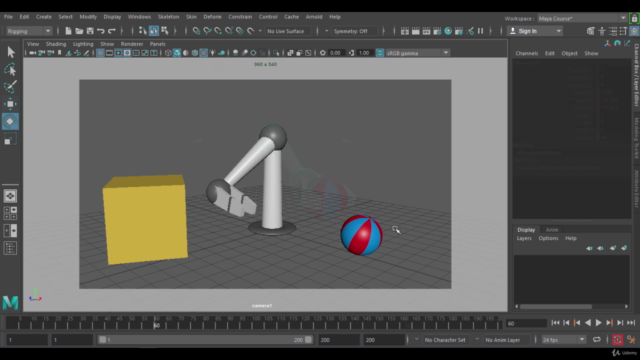Click New Scene icon
Viewport: 640px width, 360px height.
(68, 31)
